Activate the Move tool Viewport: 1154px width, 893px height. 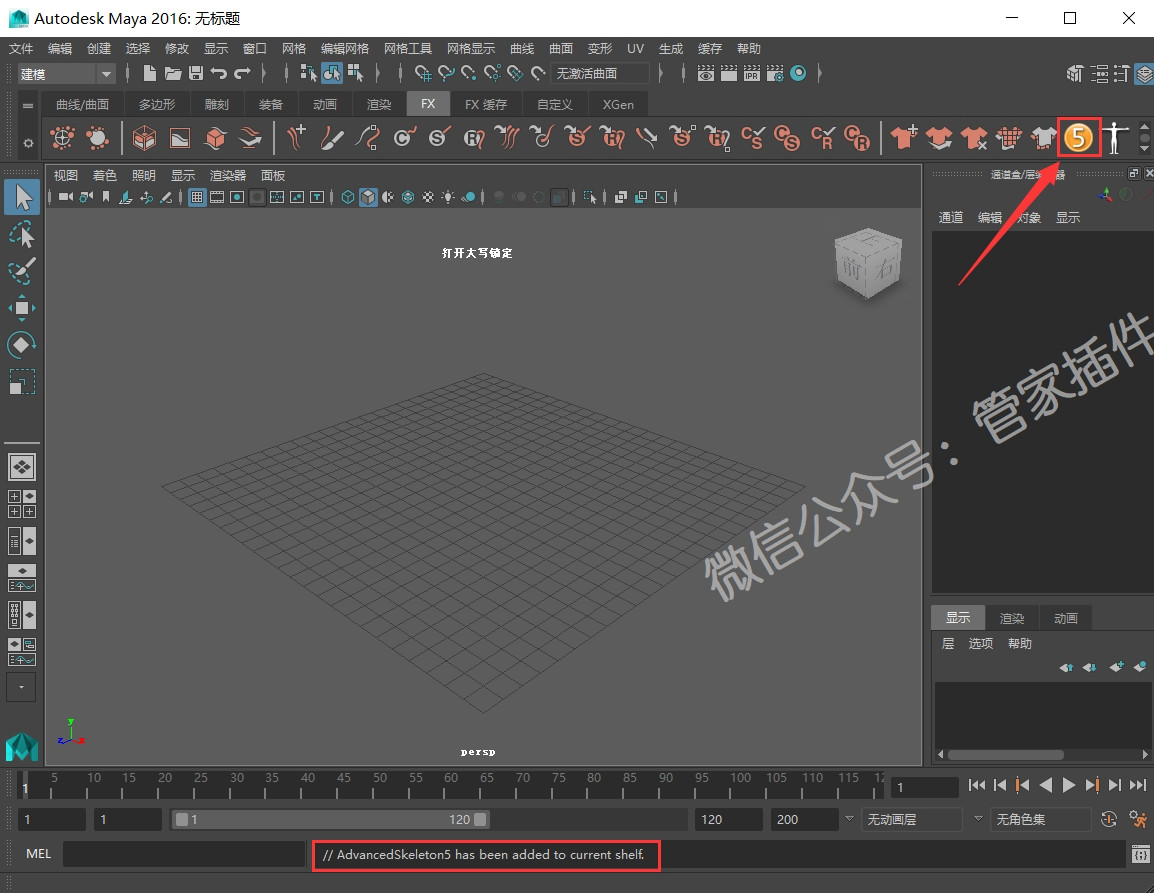22,308
